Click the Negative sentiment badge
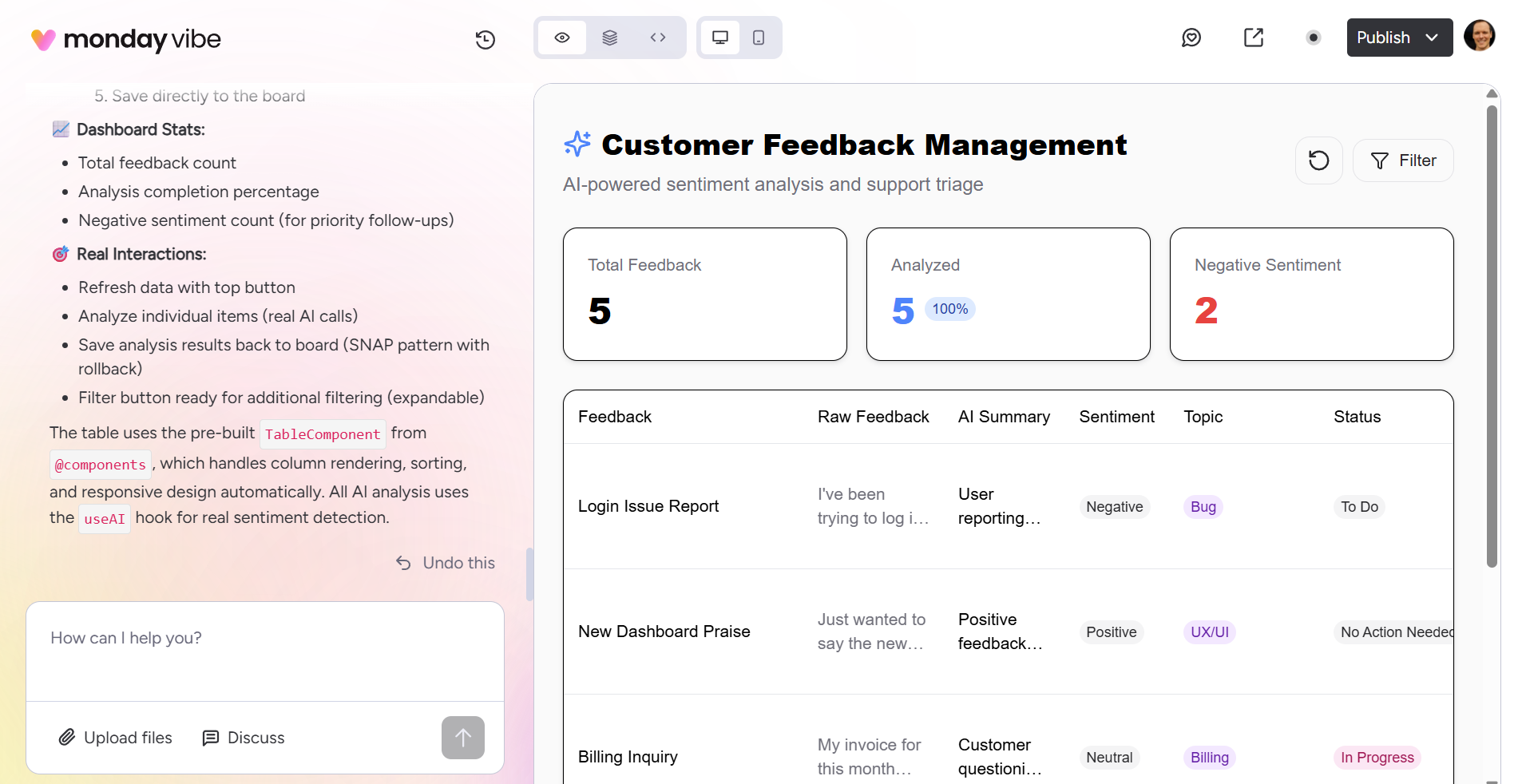The height and width of the screenshot is (784, 1522). (x=1115, y=507)
